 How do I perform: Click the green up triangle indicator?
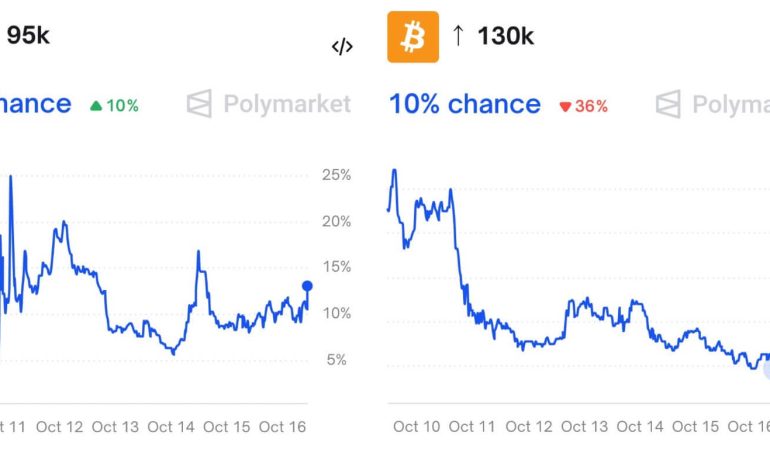coord(96,105)
